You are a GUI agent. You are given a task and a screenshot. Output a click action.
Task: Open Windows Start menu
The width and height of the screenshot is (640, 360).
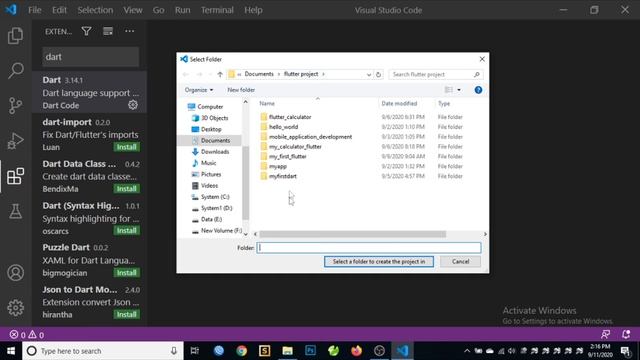[x=11, y=351]
